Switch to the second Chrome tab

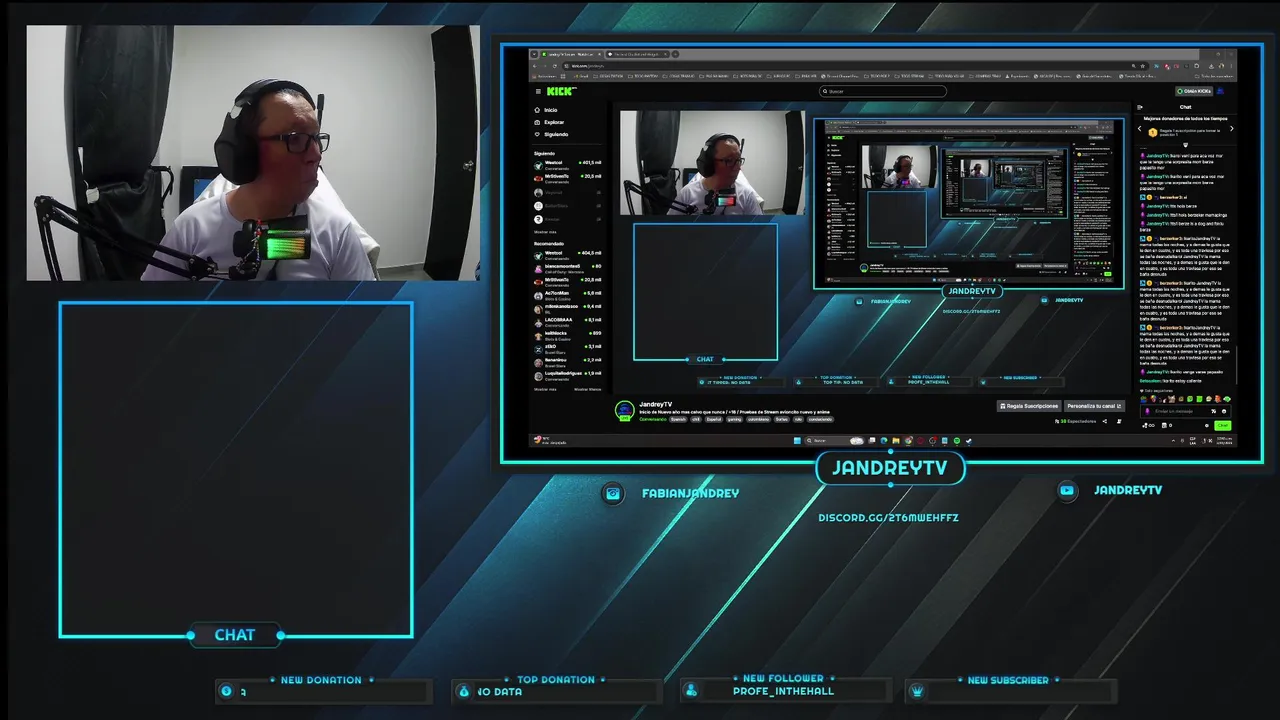[638, 54]
